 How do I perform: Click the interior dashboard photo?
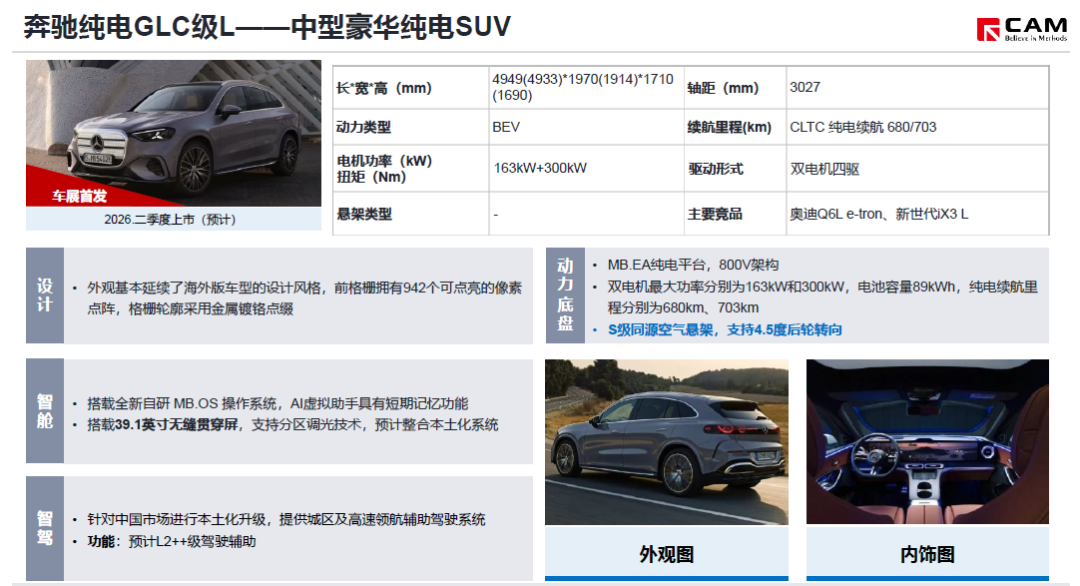928,442
